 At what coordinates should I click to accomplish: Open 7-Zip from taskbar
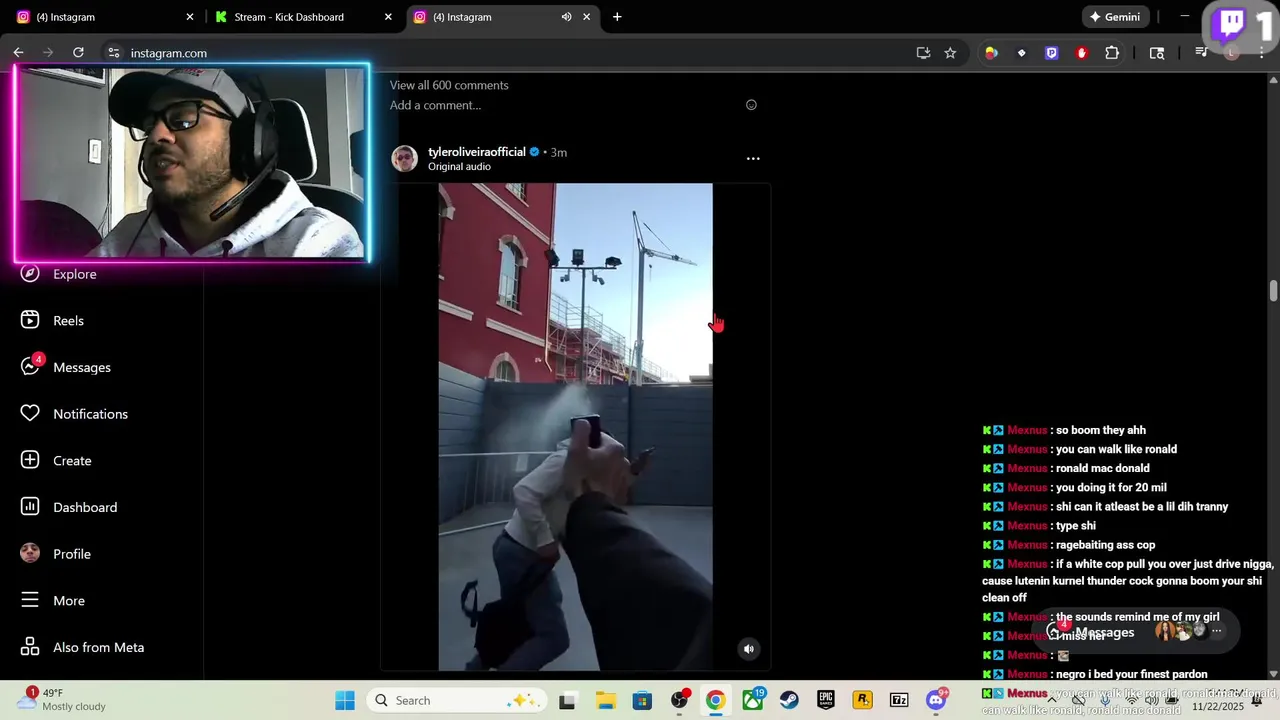[x=899, y=700]
